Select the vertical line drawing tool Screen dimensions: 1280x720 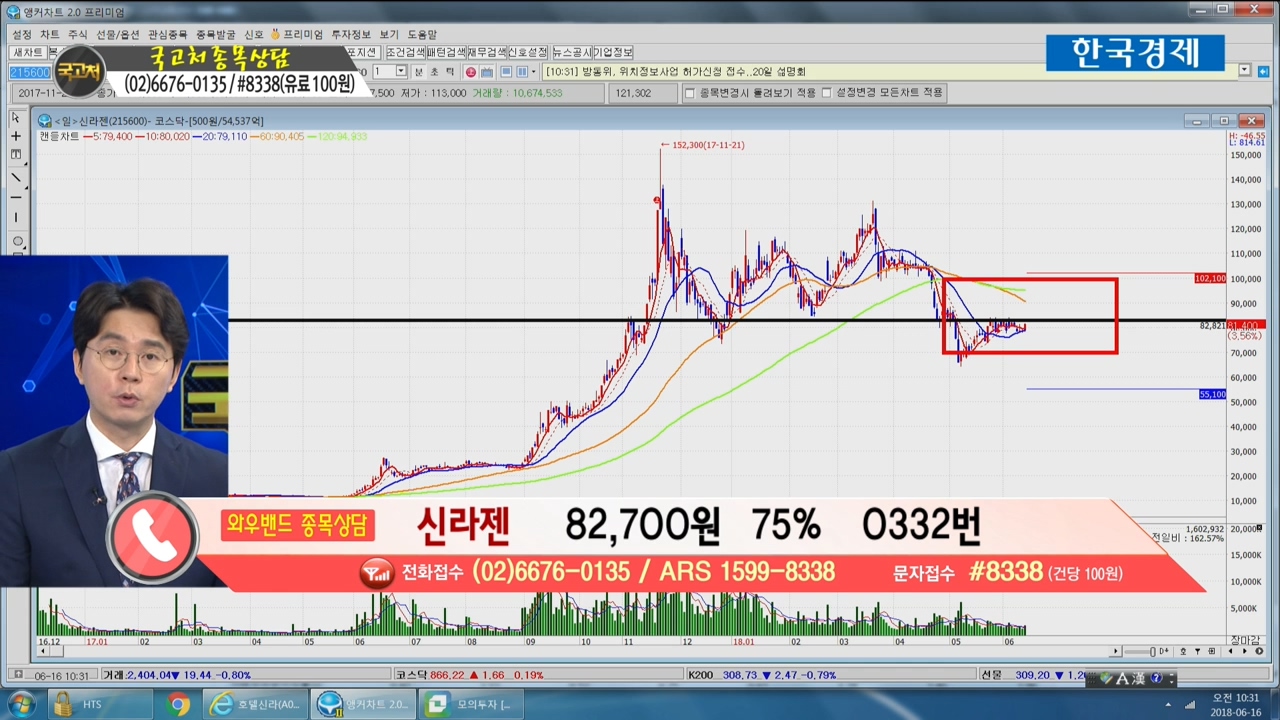point(16,218)
